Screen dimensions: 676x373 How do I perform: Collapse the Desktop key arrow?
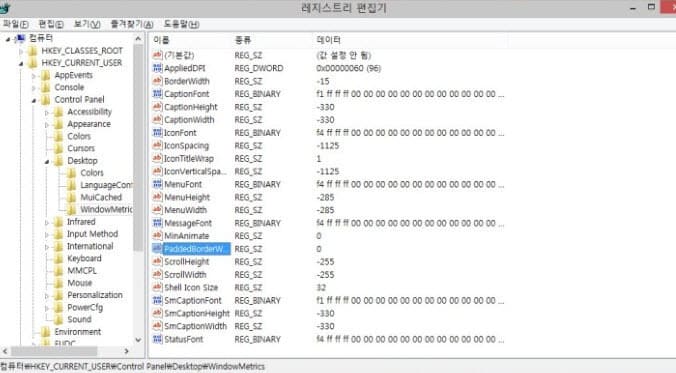coord(47,161)
